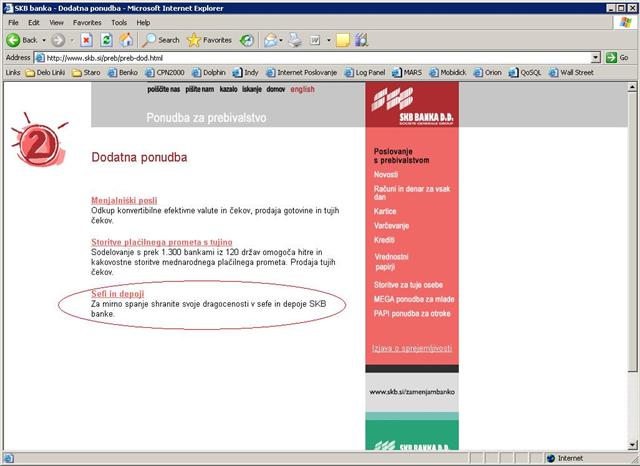The image size is (640, 466).
Task: Open the Tools menu
Action: coord(119,22)
